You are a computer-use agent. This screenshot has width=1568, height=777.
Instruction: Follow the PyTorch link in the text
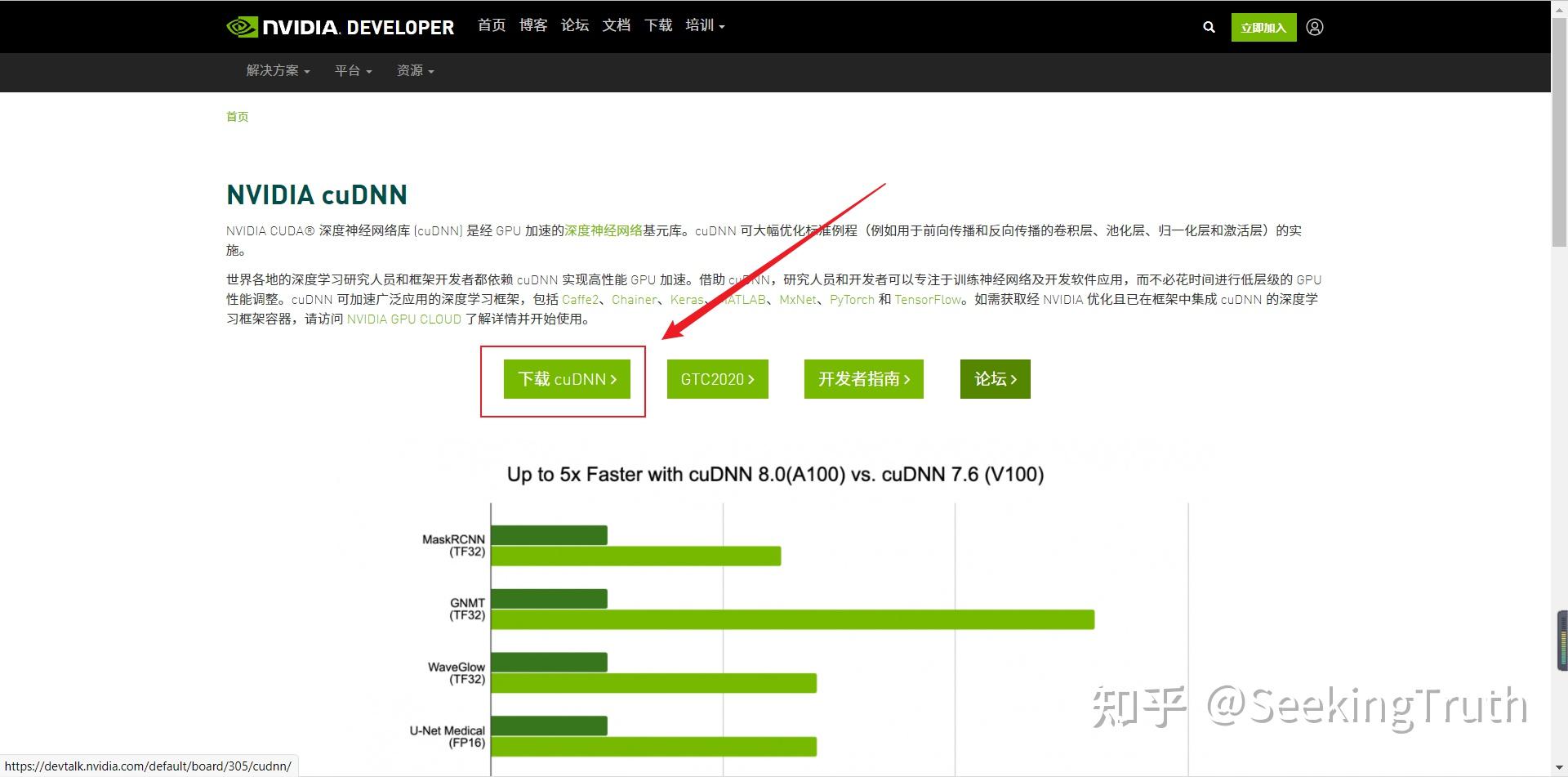tap(852, 300)
